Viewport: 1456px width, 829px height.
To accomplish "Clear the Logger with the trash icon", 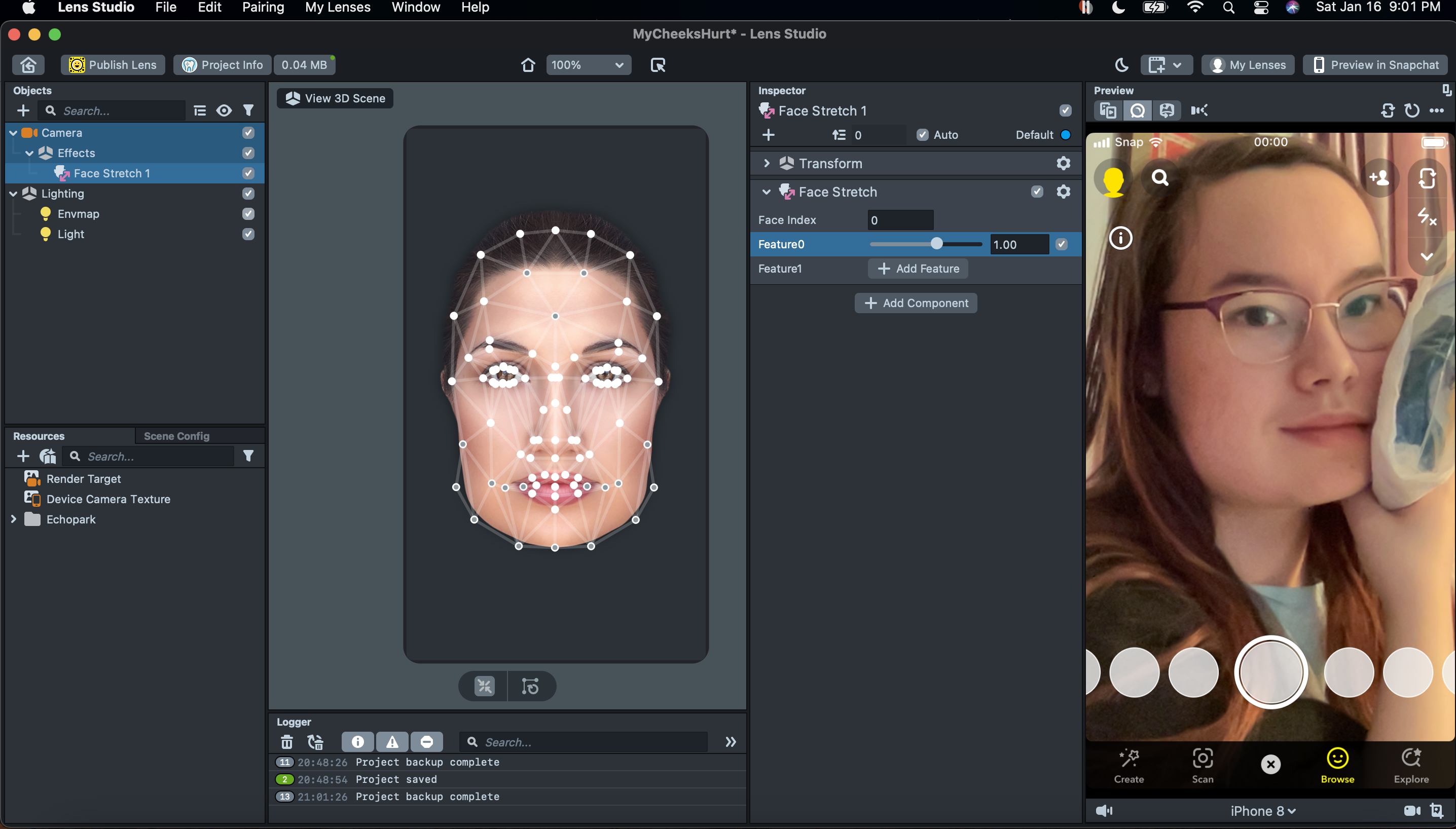I will pyautogui.click(x=286, y=742).
